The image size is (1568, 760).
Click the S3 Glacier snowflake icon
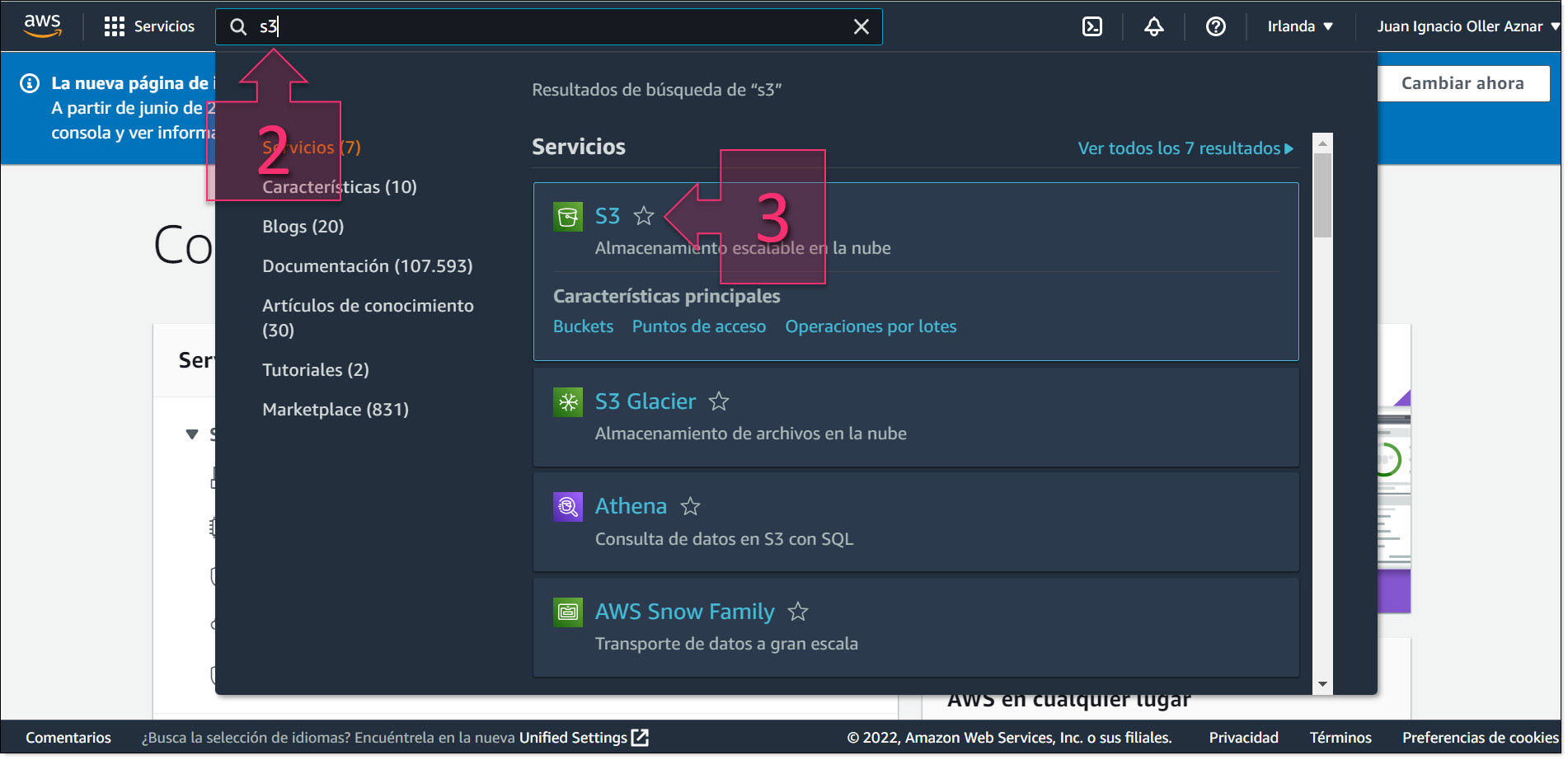pyautogui.click(x=568, y=401)
